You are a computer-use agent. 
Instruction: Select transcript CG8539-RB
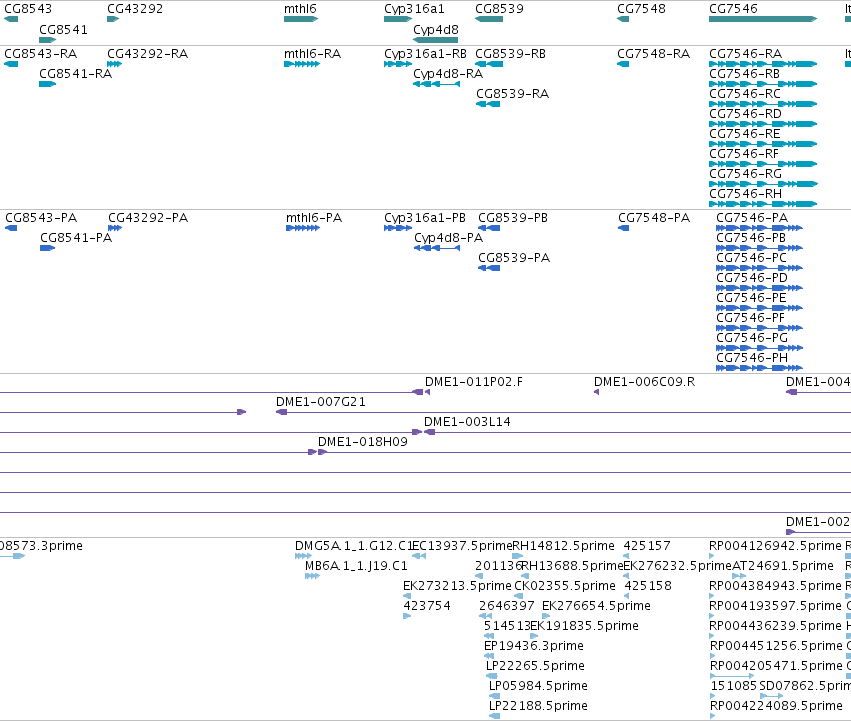(x=510, y=54)
